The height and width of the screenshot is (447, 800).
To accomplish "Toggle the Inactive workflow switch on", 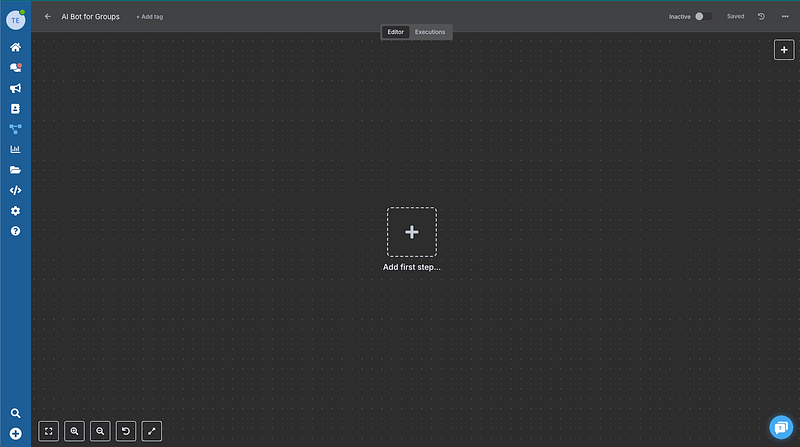I will 704,16.
